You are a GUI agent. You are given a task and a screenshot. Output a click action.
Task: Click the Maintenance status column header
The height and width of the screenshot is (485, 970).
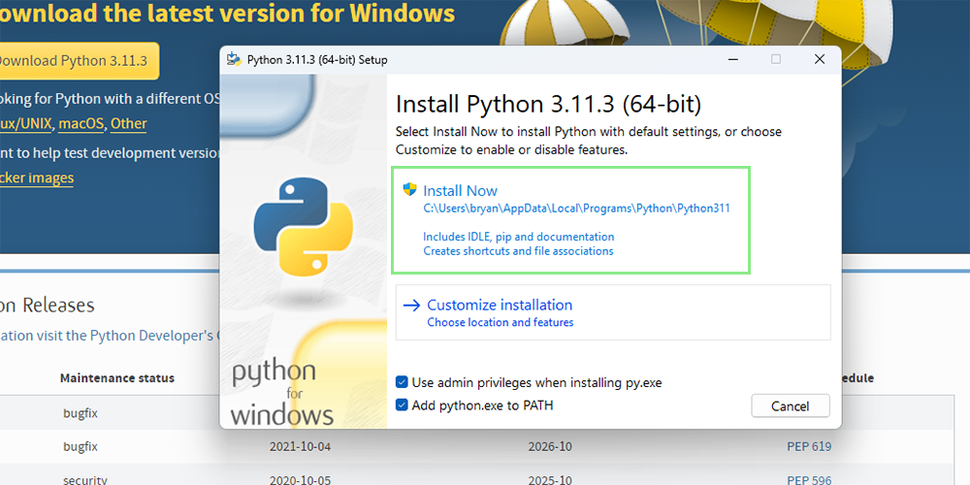pos(117,378)
